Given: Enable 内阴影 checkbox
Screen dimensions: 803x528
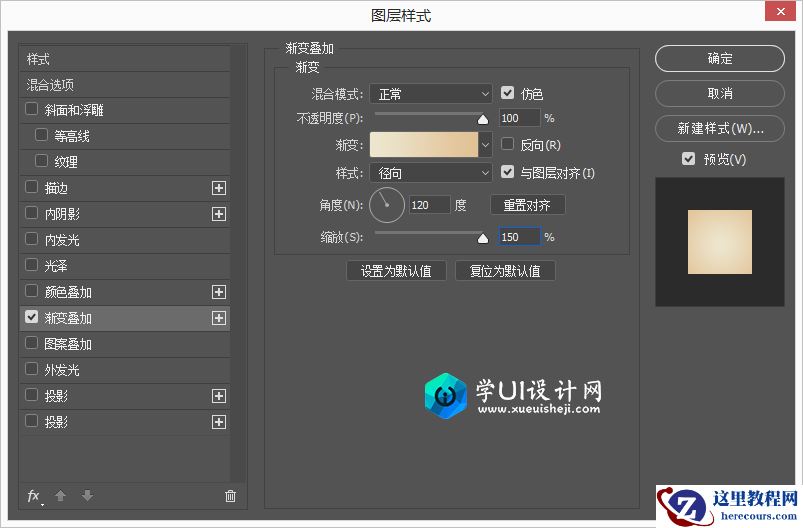Looking at the screenshot, I should (x=32, y=213).
